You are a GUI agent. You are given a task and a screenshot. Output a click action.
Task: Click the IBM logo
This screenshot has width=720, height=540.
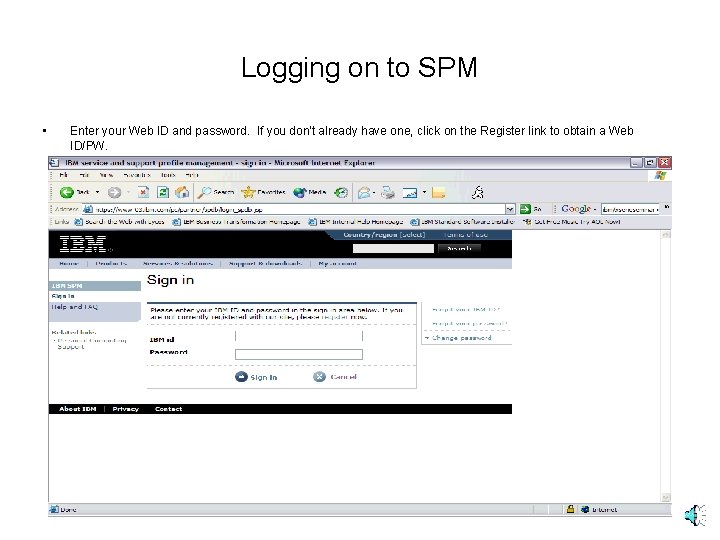click(x=83, y=244)
